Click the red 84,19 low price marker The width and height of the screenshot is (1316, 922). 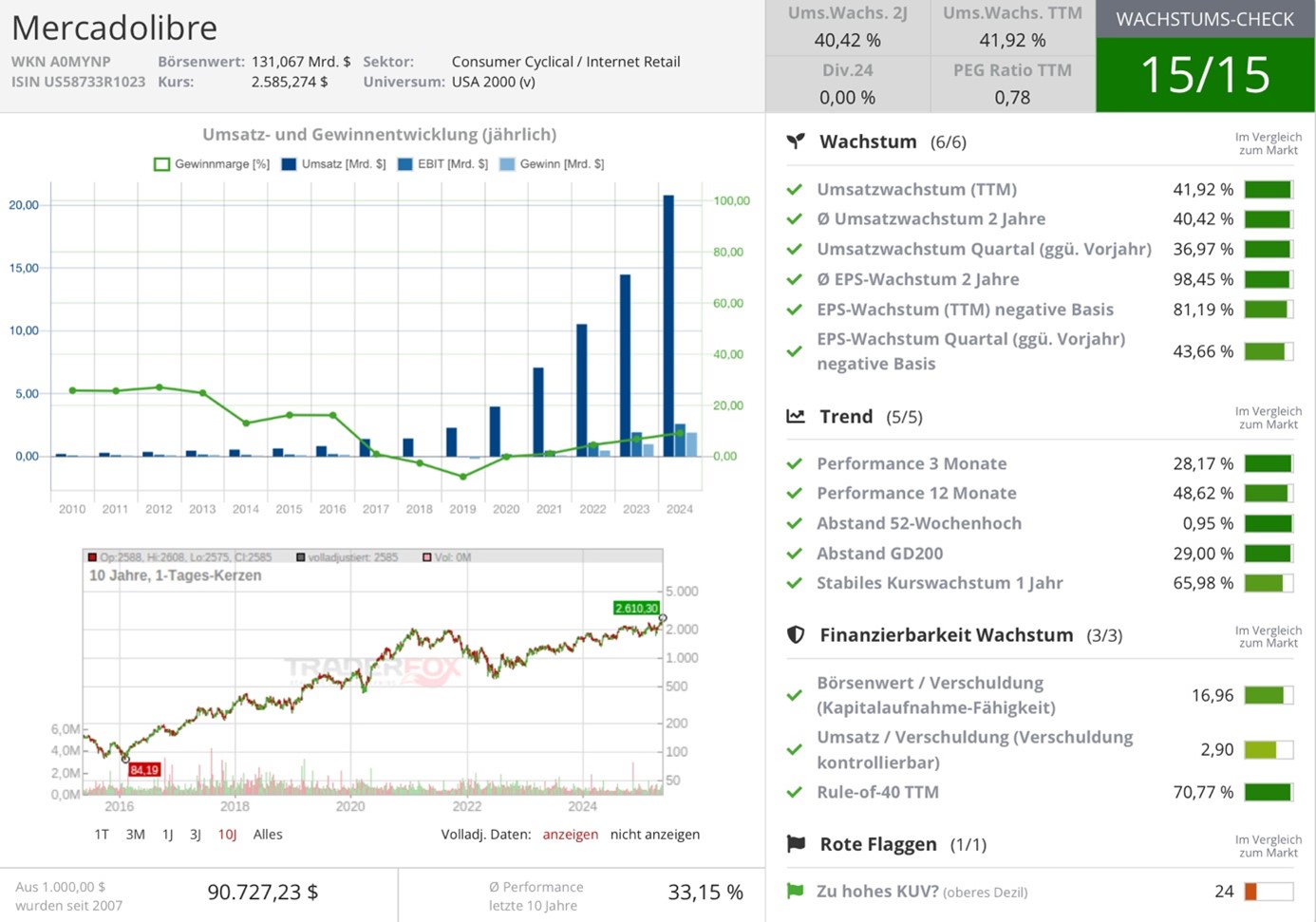click(144, 769)
